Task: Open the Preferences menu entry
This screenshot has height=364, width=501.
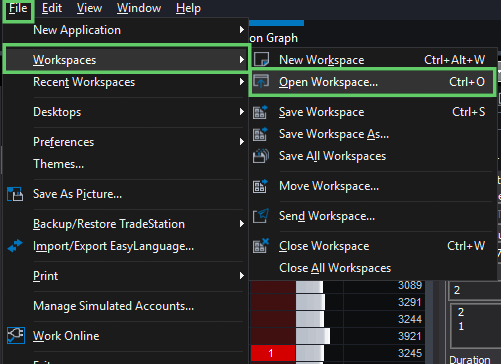Action: (x=63, y=142)
